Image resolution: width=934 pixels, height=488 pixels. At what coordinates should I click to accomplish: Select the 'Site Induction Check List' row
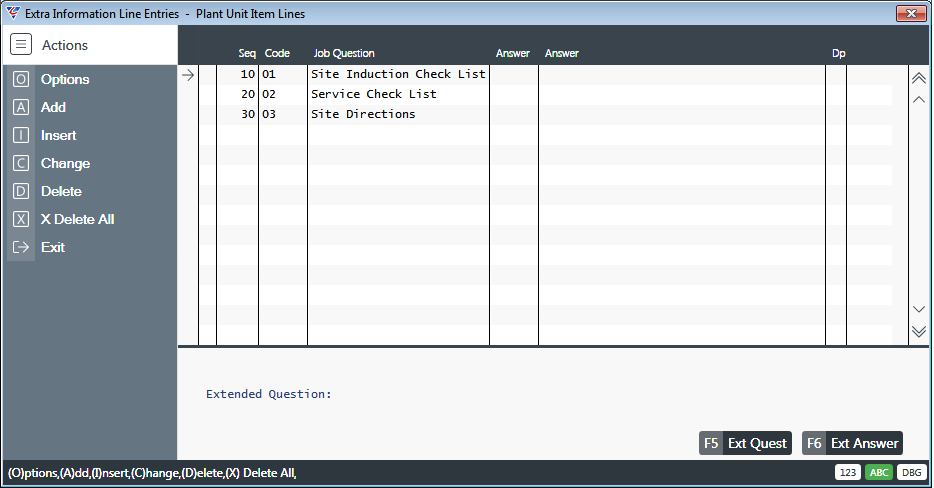coord(545,74)
